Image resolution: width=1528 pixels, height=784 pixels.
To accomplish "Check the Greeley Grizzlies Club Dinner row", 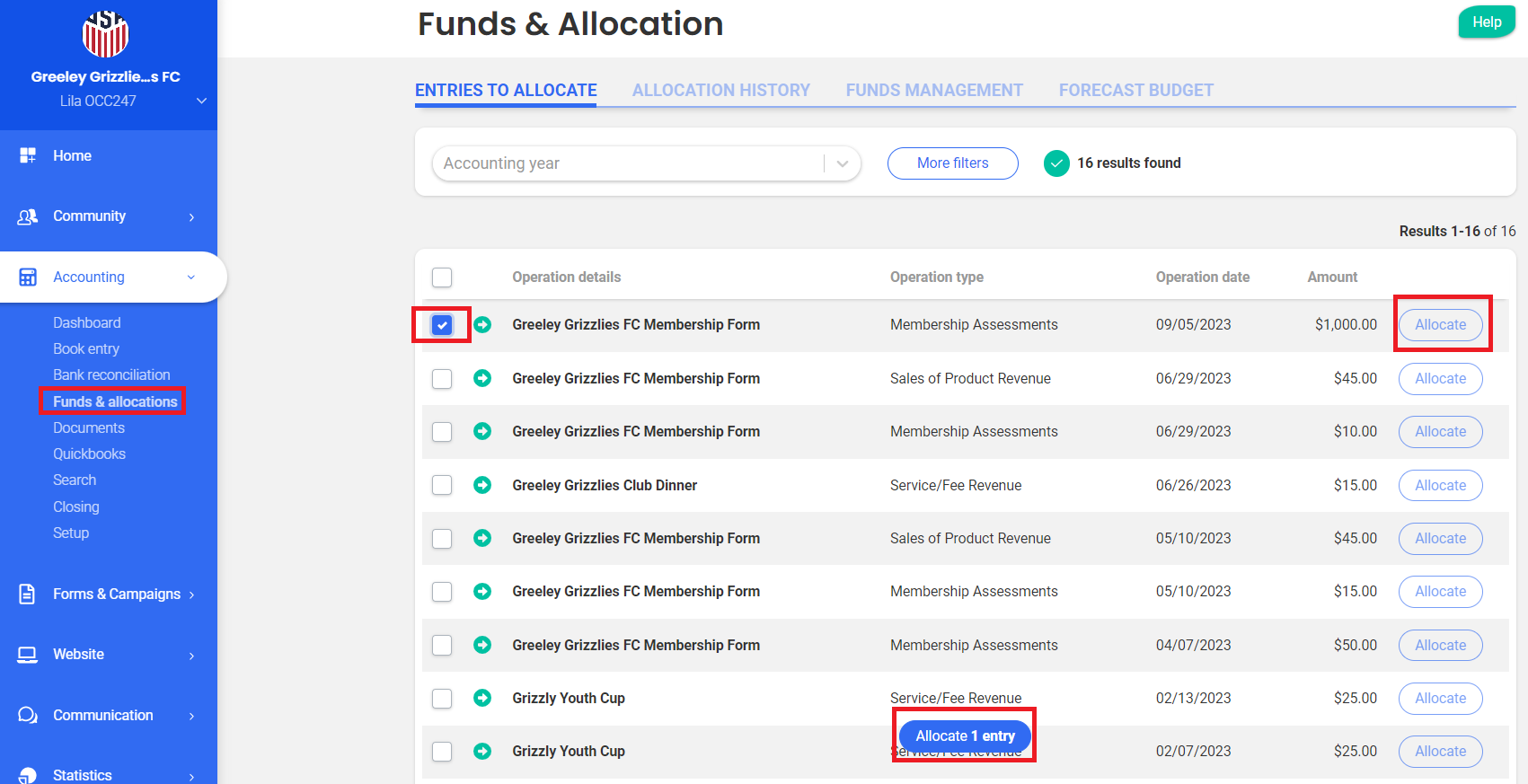I will point(442,485).
